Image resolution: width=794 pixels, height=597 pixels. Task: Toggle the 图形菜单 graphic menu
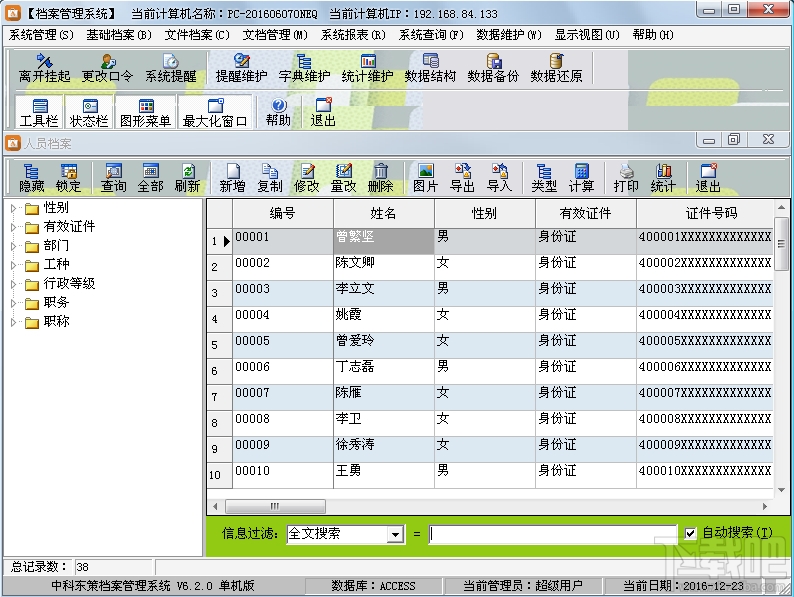point(145,112)
